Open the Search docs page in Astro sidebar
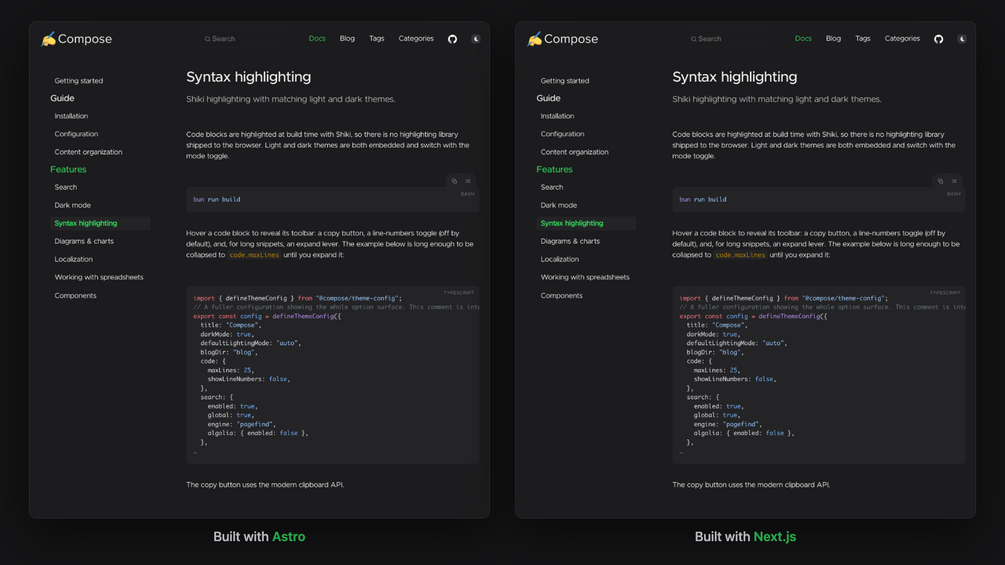 [65, 187]
